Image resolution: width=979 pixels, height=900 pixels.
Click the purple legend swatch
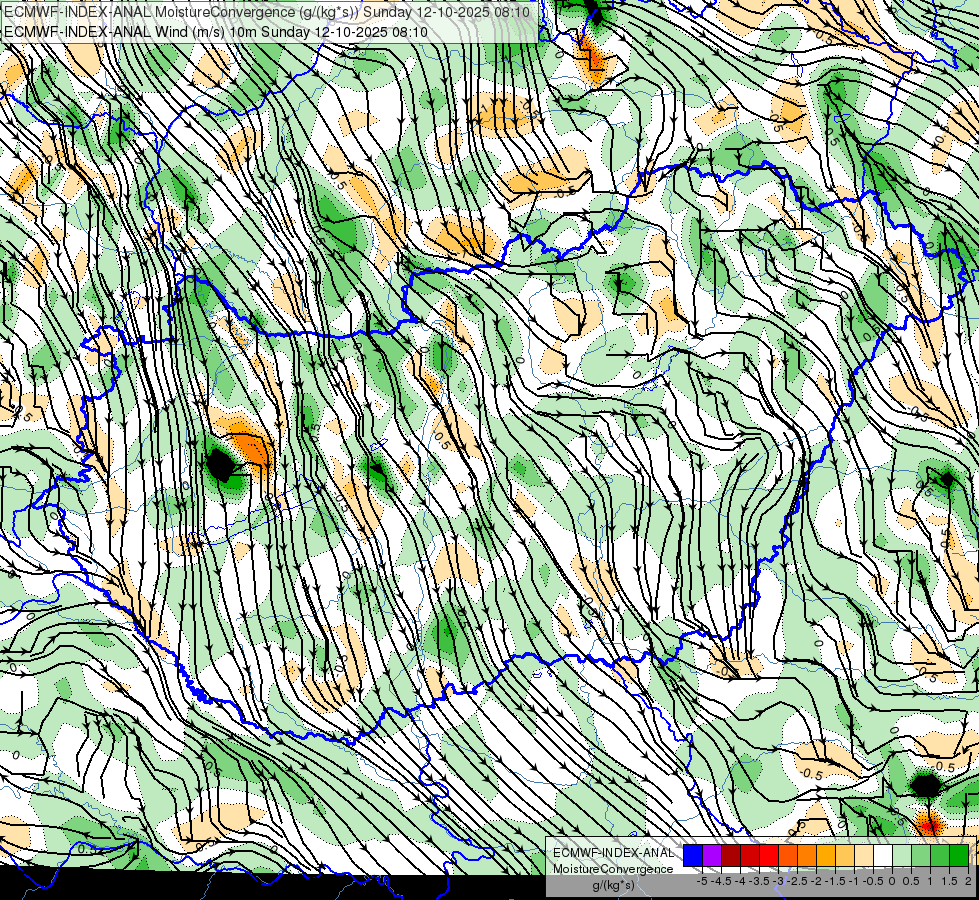[x=712, y=856]
